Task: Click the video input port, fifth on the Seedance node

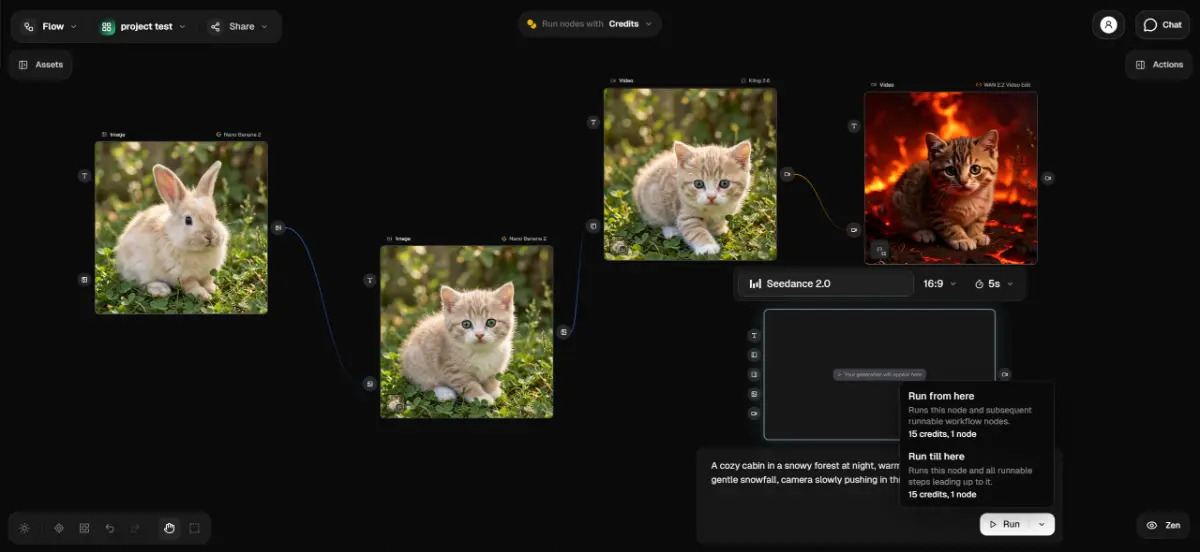Action: (754, 413)
